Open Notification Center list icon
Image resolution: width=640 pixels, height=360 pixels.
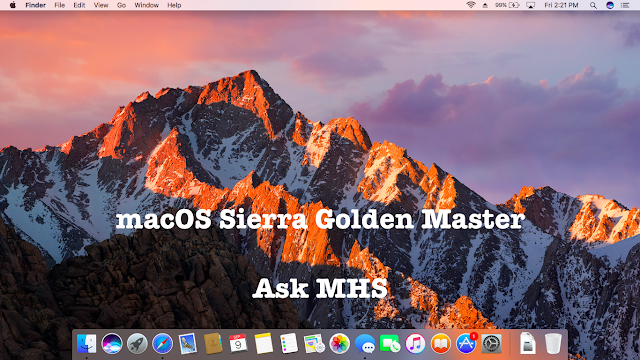pyautogui.click(x=625, y=5)
